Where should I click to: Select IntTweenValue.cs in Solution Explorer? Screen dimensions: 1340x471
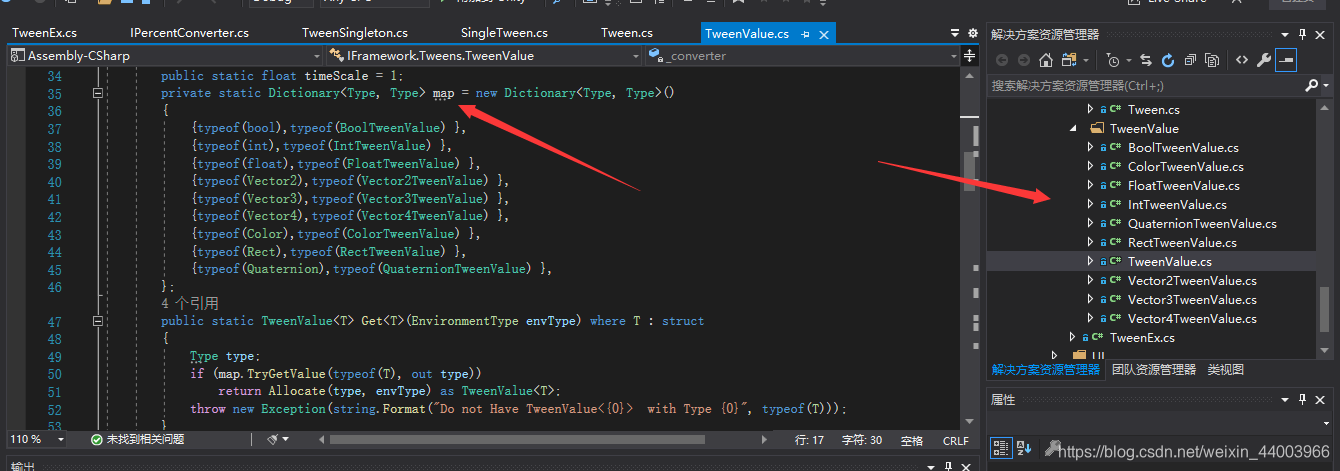tap(1178, 204)
